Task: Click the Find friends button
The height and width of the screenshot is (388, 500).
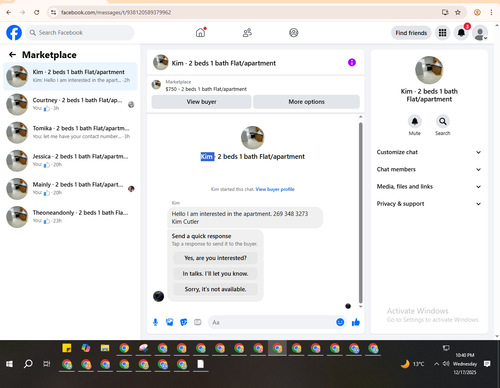Action: pos(411,33)
